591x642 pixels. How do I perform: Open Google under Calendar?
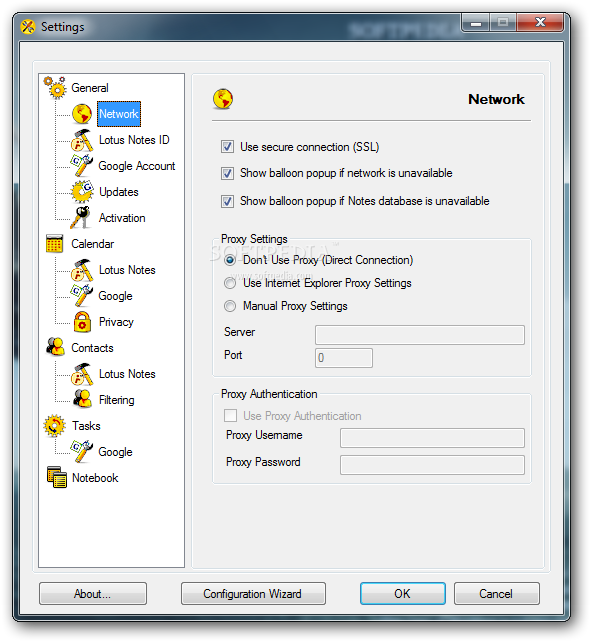(x=115, y=296)
